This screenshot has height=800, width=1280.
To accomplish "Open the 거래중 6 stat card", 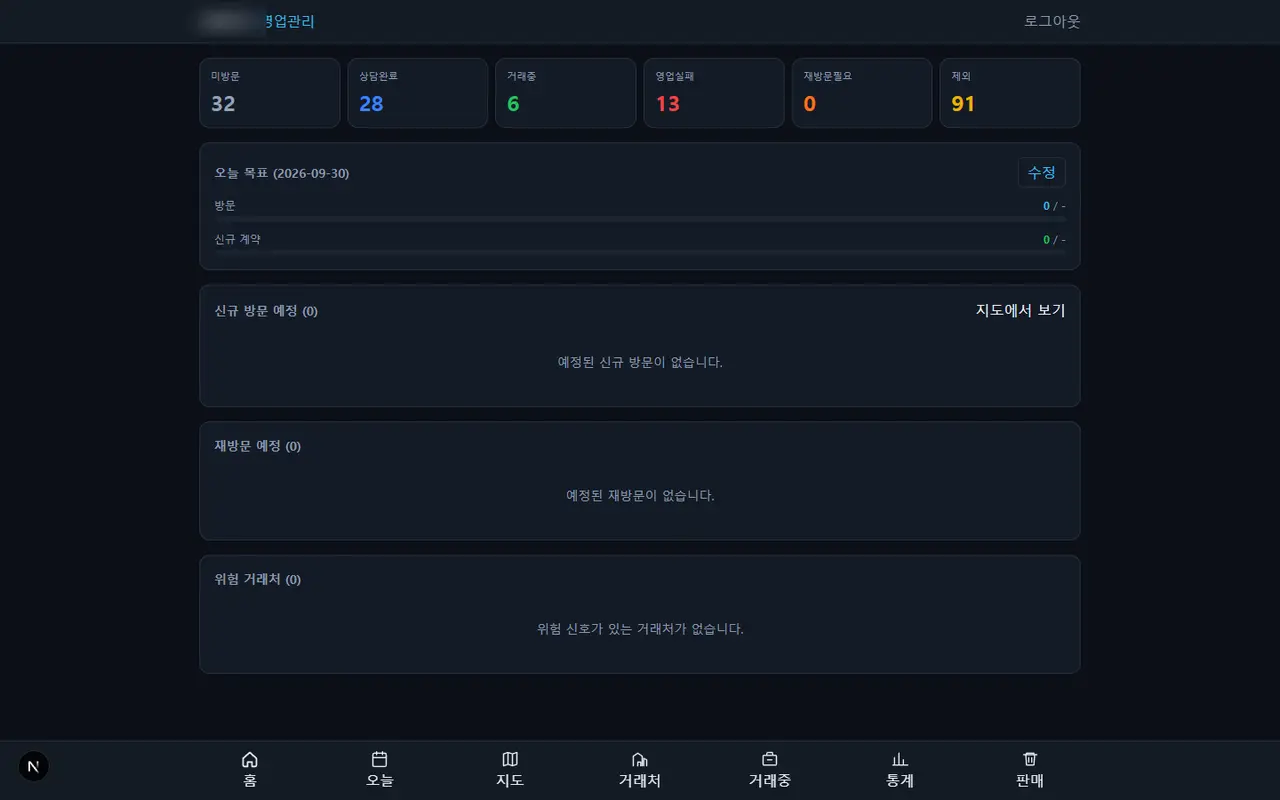I will 566,93.
